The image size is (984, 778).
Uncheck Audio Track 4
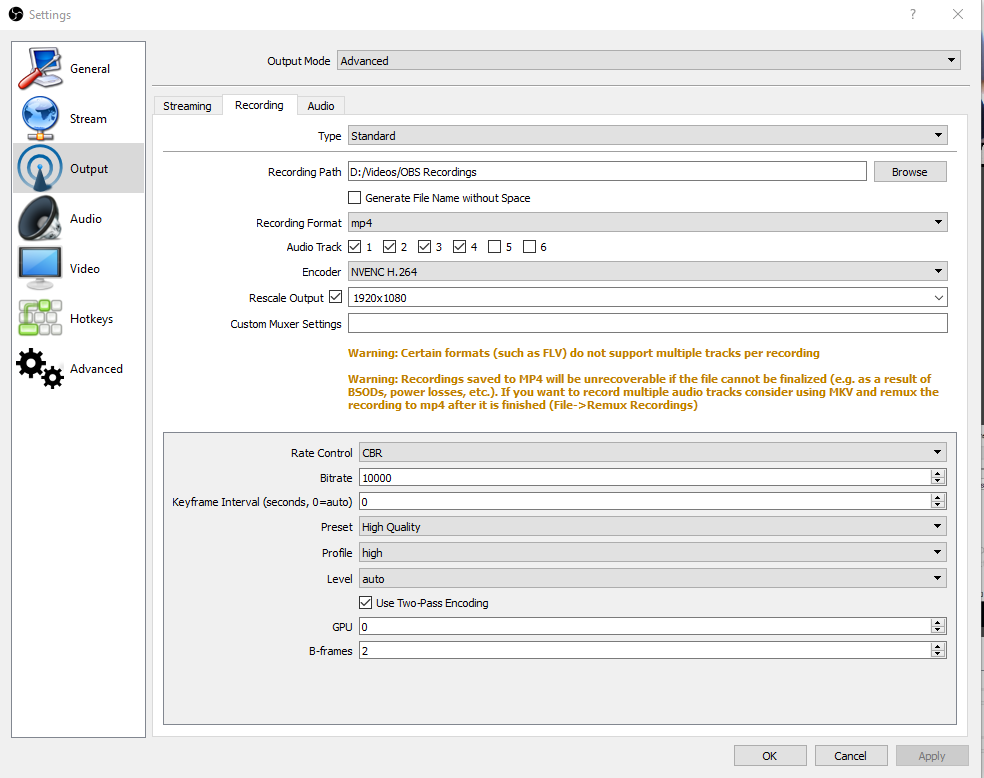point(460,247)
